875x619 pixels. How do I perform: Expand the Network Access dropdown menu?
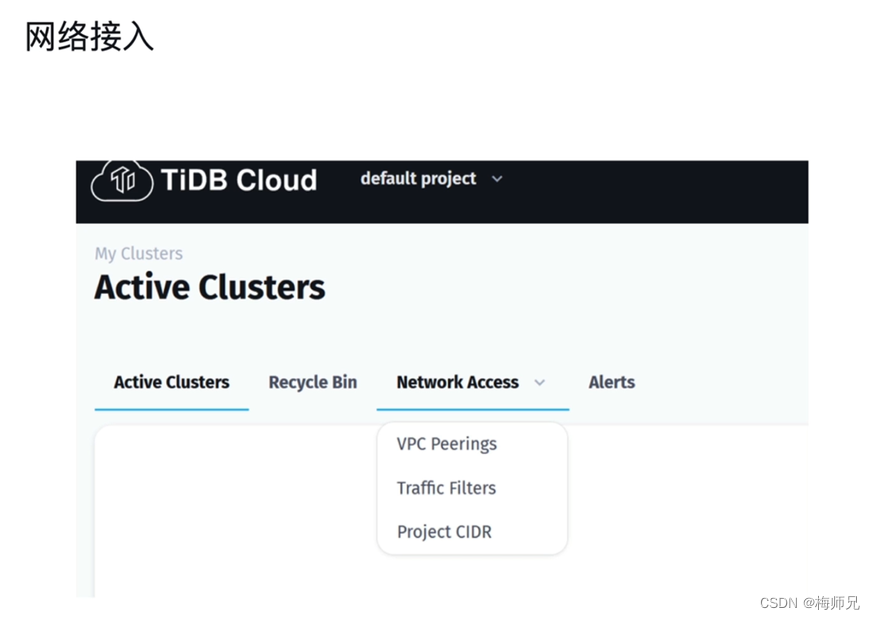coord(458,382)
